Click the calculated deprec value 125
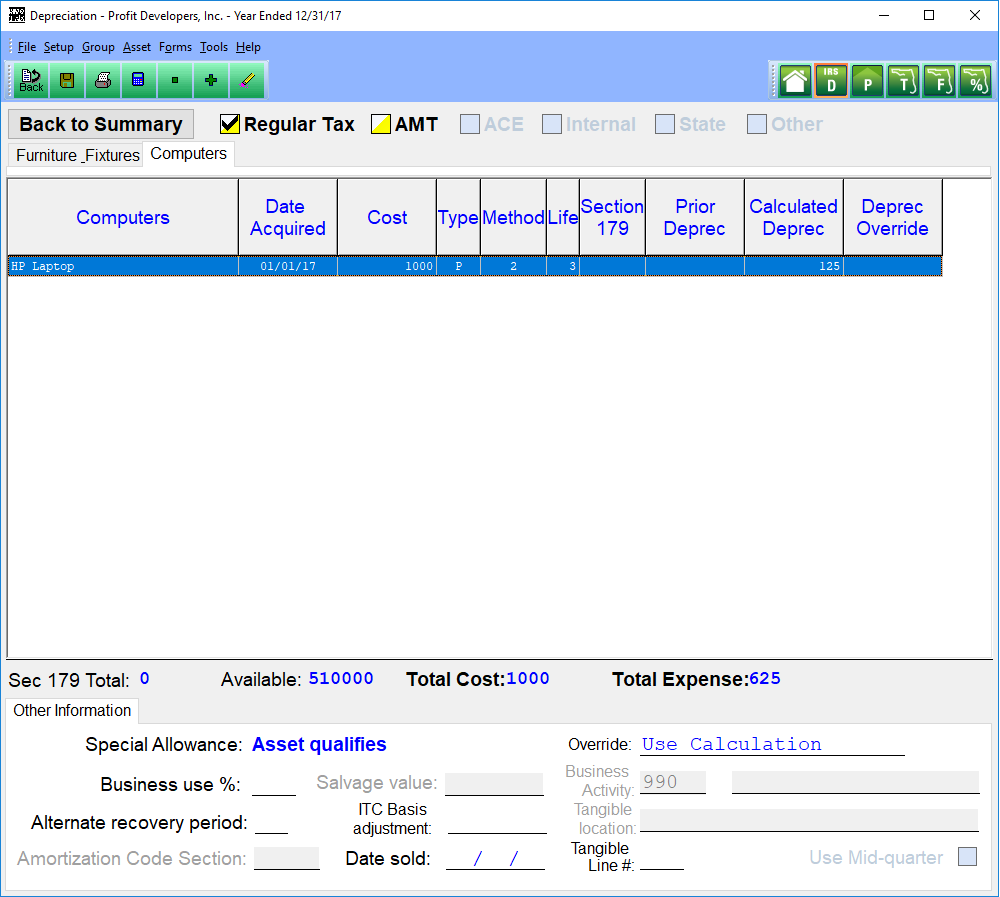 pyautogui.click(x=794, y=266)
